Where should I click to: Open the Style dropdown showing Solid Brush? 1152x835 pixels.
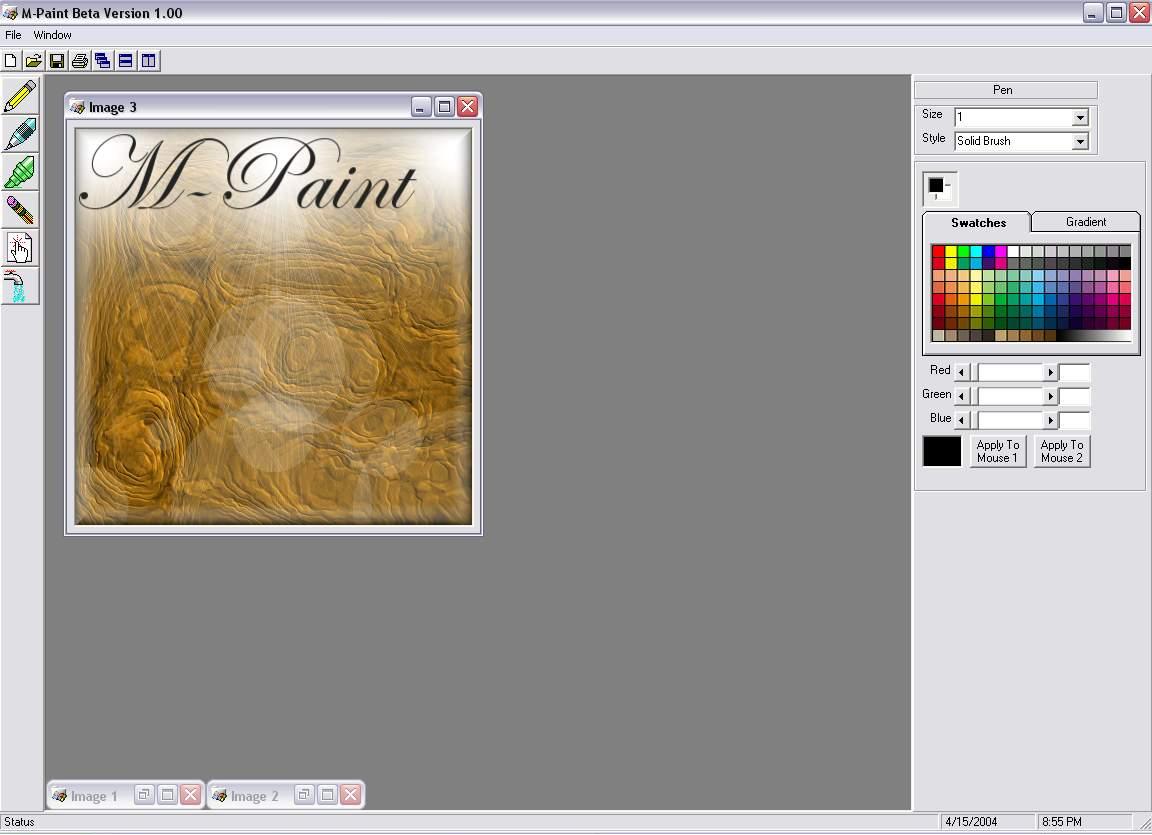1079,142
